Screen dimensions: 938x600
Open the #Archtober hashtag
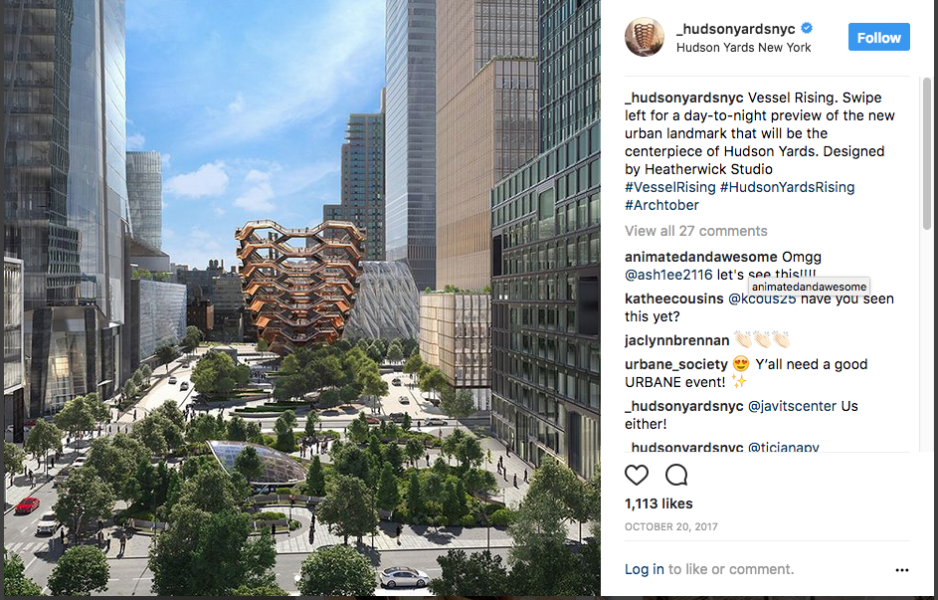(662, 205)
